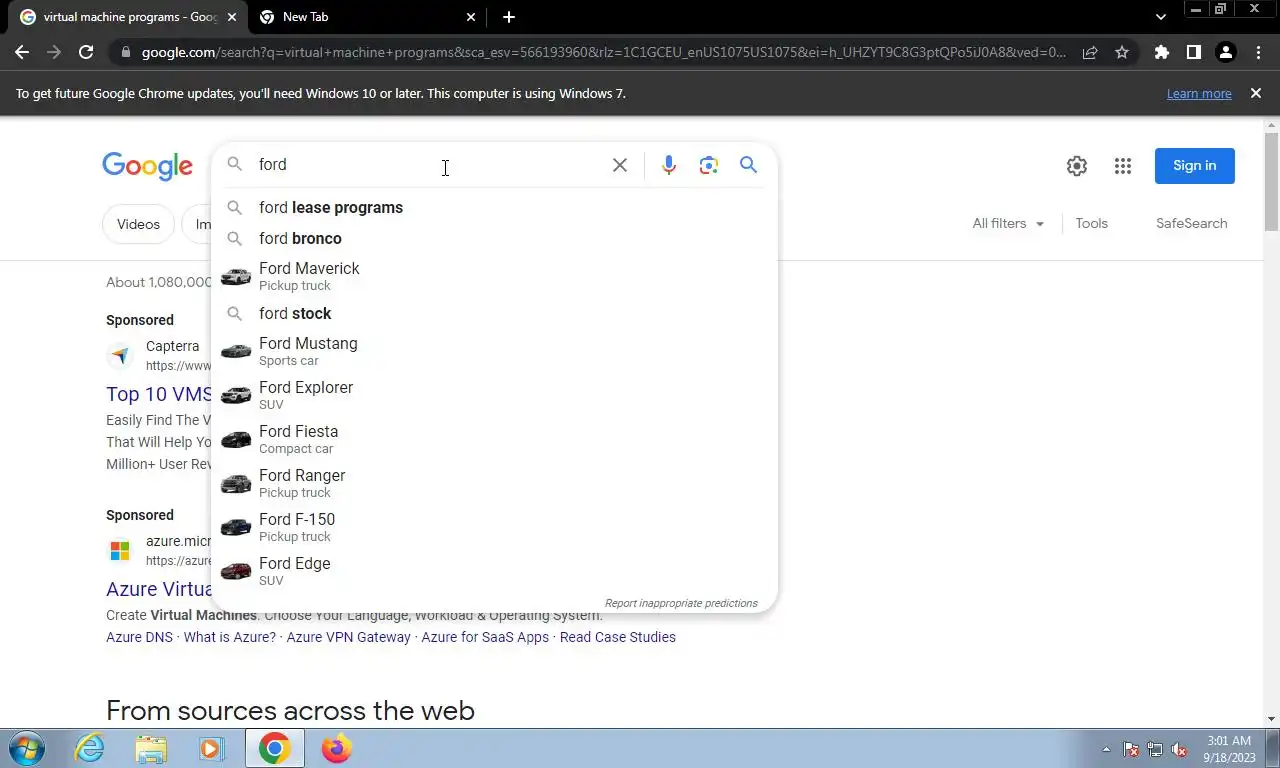The width and height of the screenshot is (1280, 768).
Task: Open the taskbar clock and date
Action: pyautogui.click(x=1229, y=749)
